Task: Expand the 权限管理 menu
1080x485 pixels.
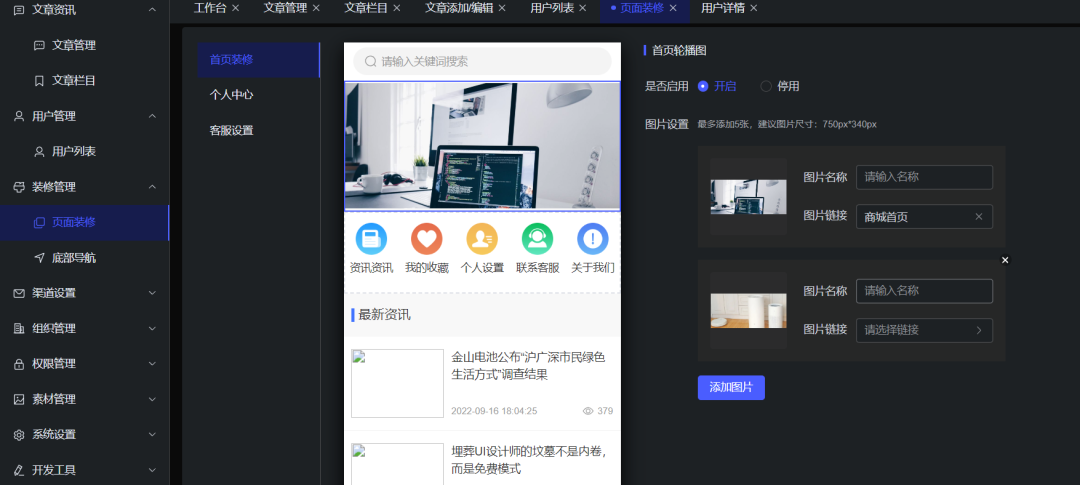Action: tap(152, 364)
